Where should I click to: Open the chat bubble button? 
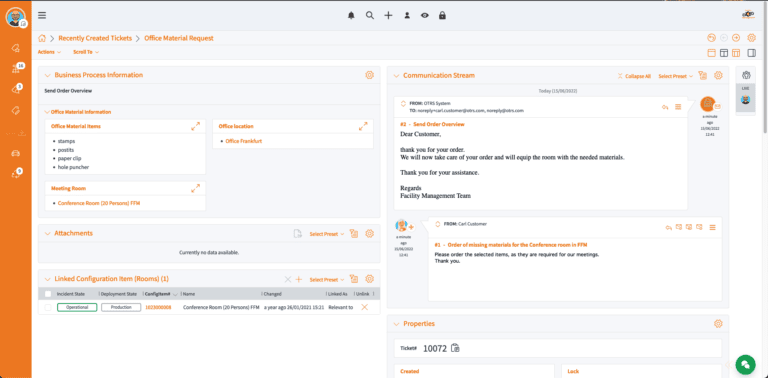[x=745, y=364]
